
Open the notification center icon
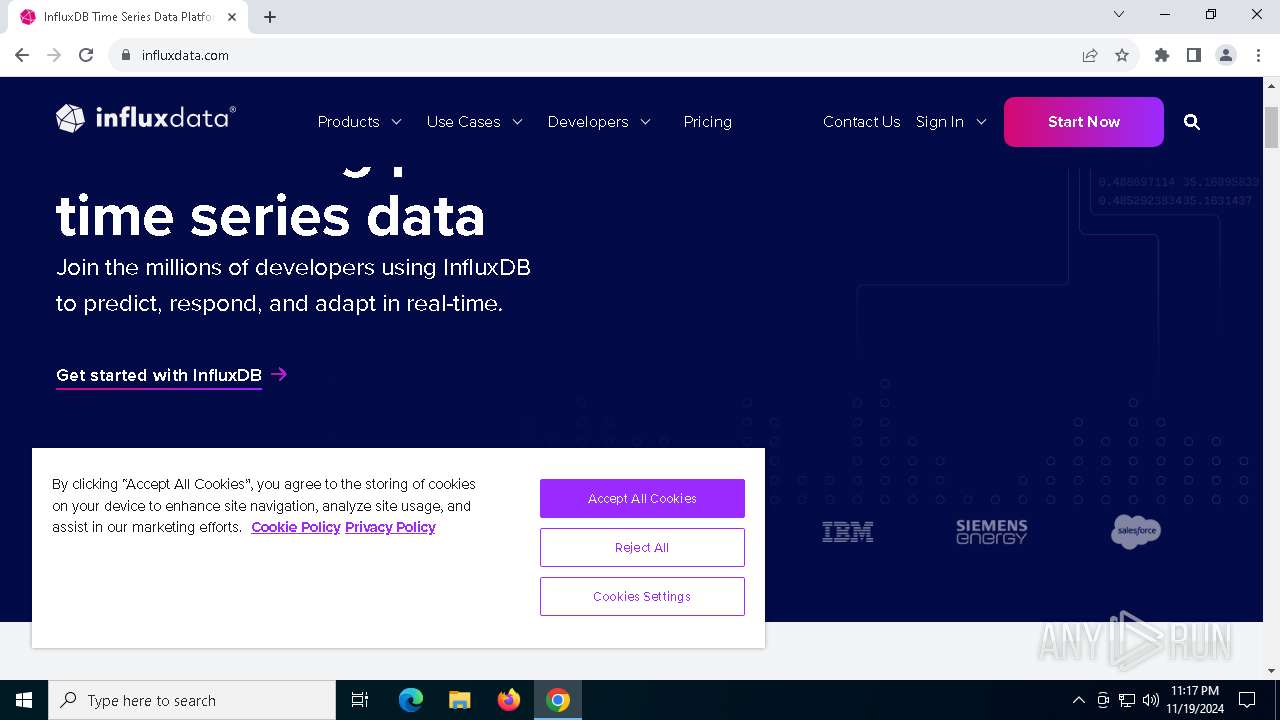tap(1247, 700)
